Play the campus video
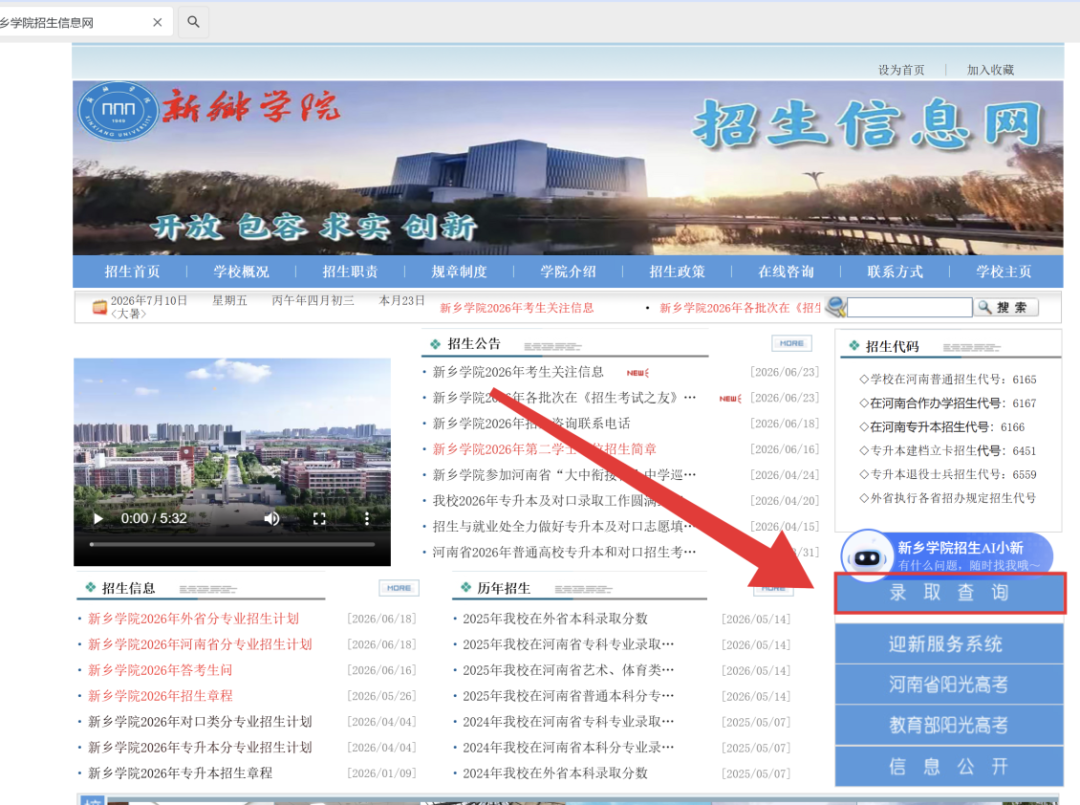Screen dimensions: 1080x805 [98, 519]
